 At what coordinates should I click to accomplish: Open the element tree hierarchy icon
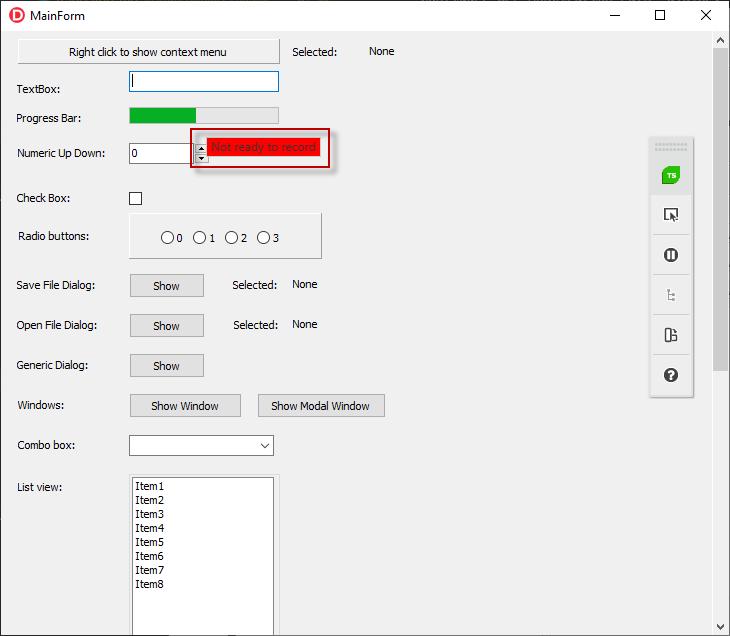click(671, 295)
